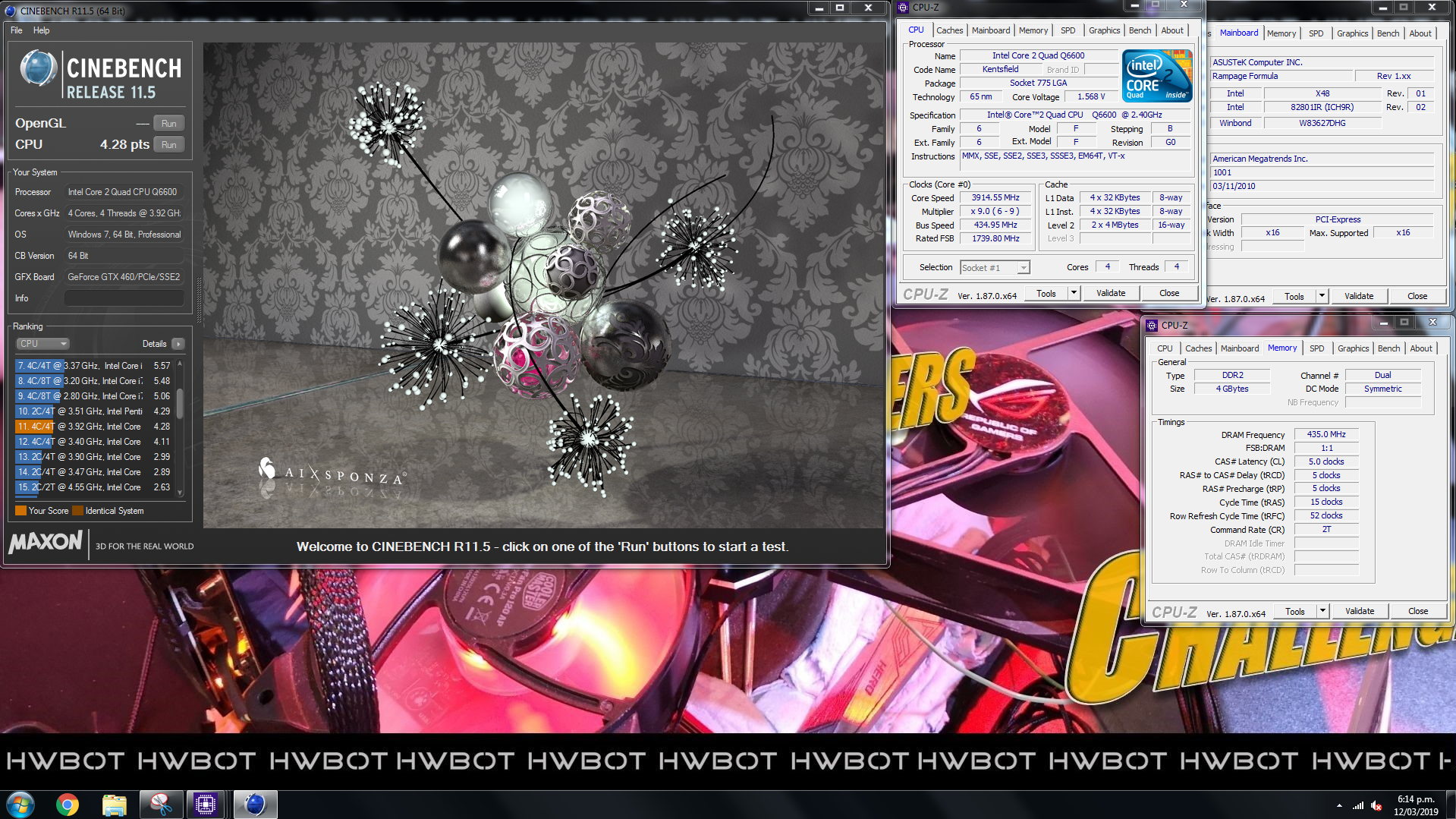This screenshot has width=1456, height=819.
Task: Expand Tools dropdown arrow in CPU-Z Memory window
Action: (x=1322, y=611)
